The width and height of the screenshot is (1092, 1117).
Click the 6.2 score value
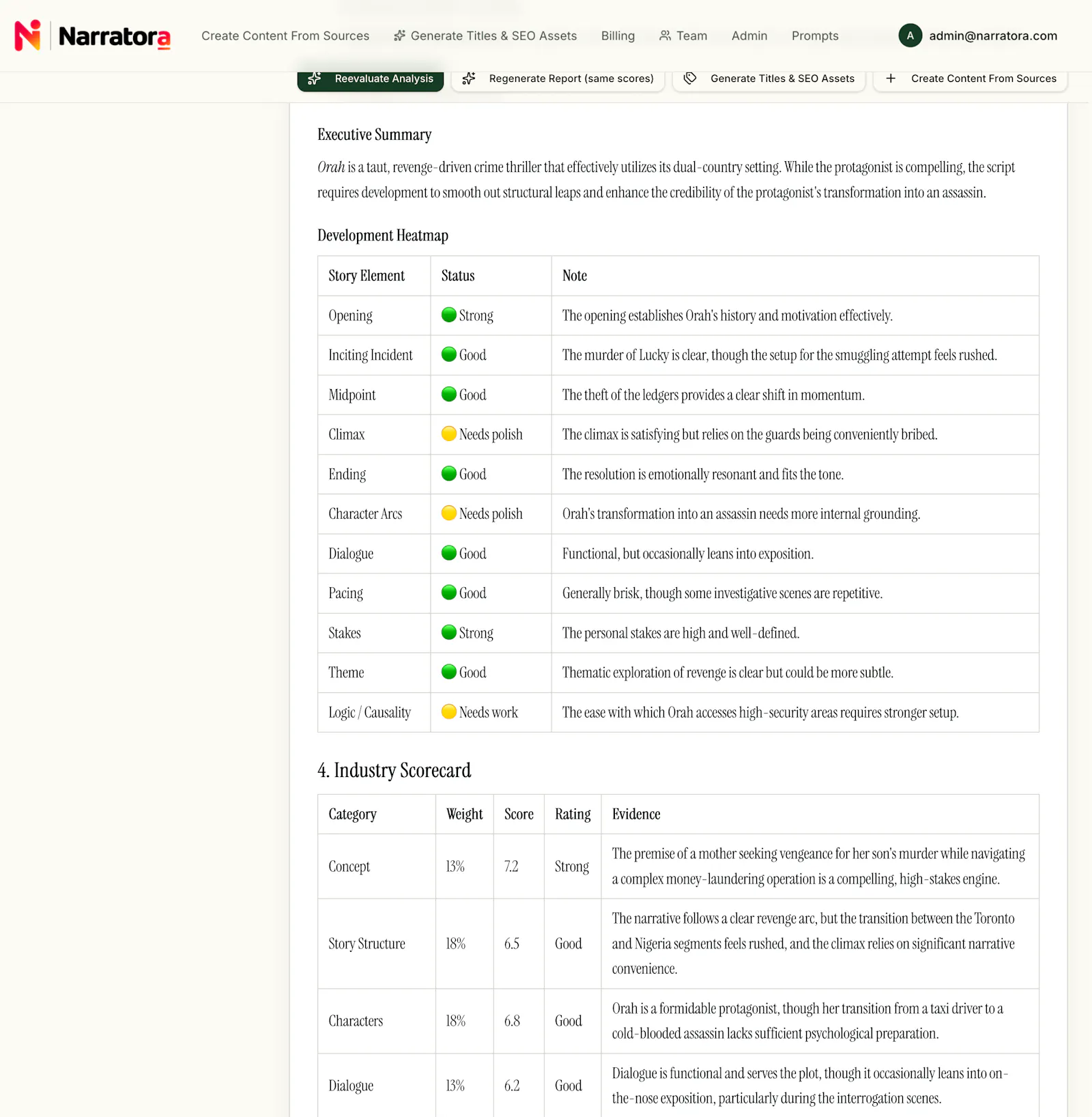coord(512,1086)
